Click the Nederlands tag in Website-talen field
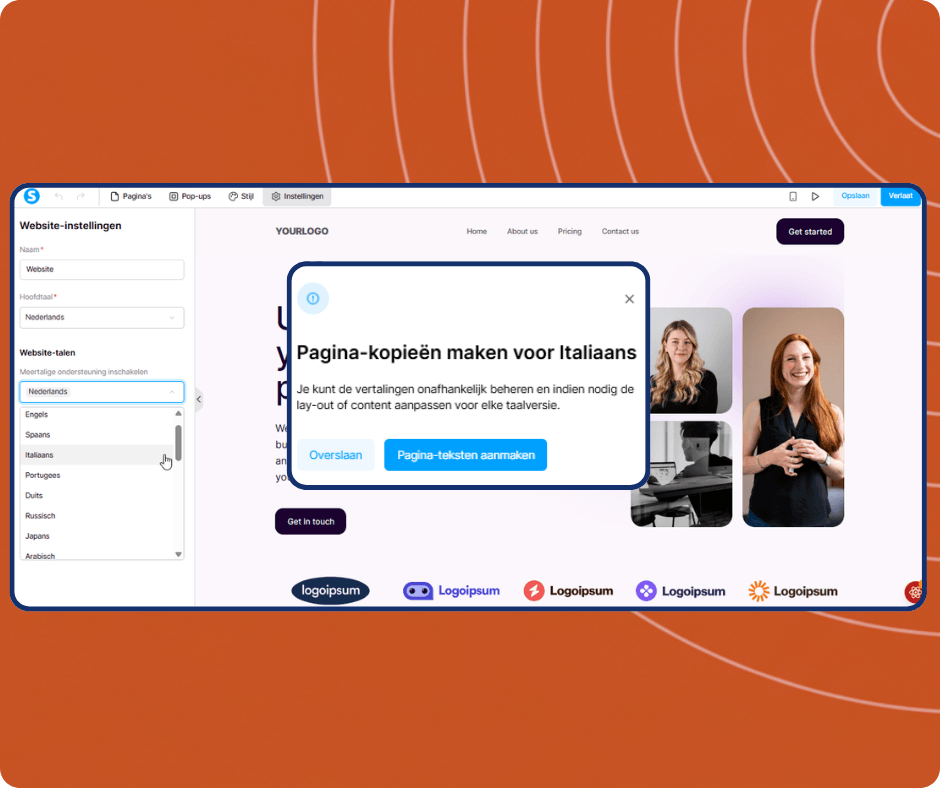 click(x=48, y=392)
